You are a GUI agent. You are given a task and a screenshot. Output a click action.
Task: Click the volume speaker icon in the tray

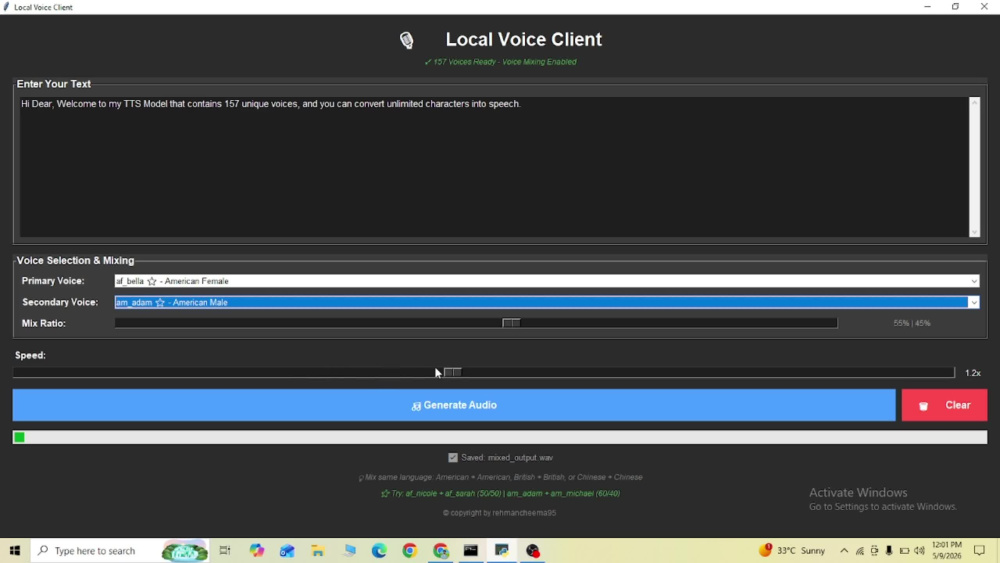point(919,551)
